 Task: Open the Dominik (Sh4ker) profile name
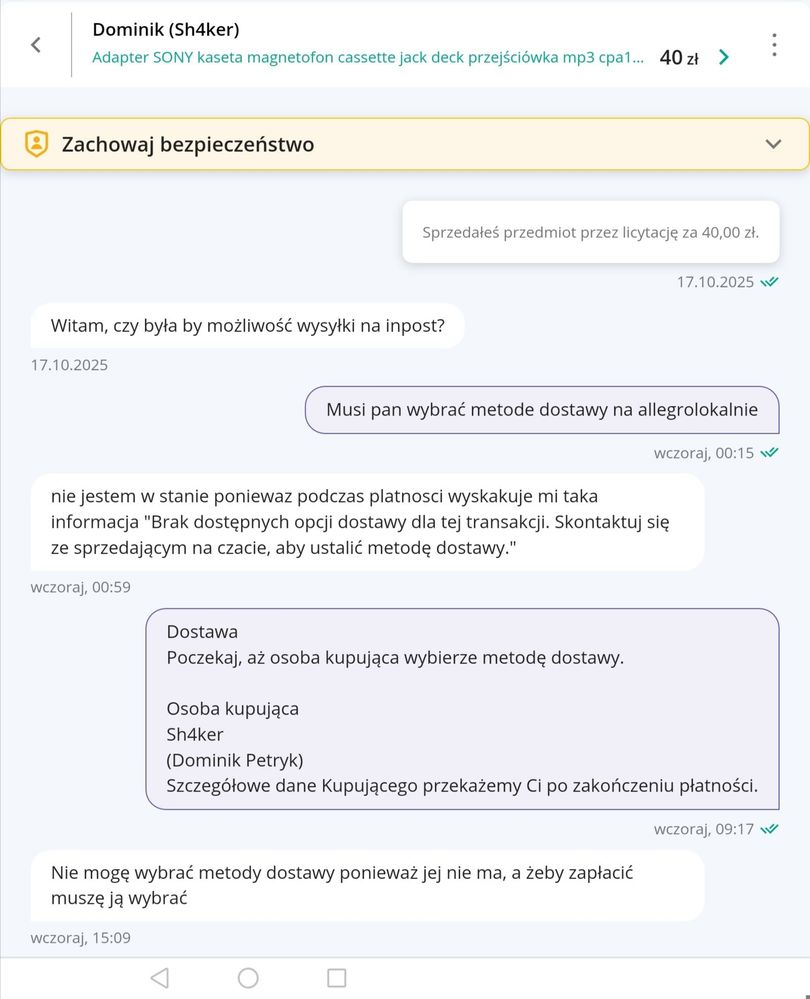(x=166, y=29)
